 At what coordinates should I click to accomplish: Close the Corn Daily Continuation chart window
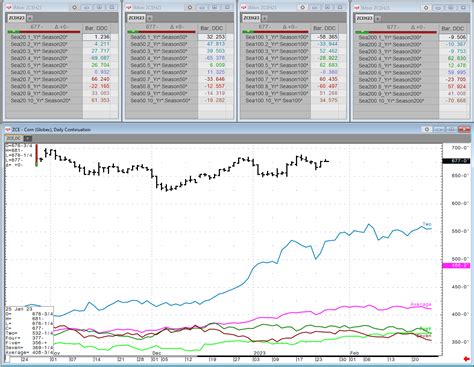[x=465, y=129]
